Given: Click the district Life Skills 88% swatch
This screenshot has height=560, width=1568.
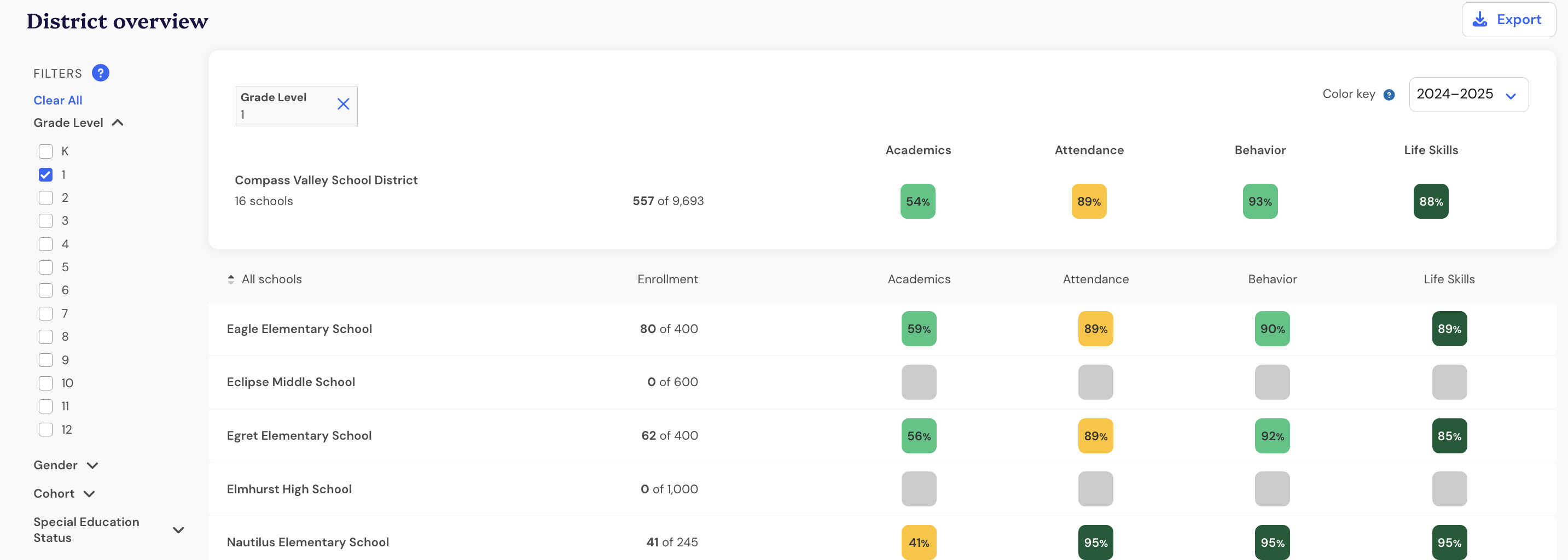Looking at the screenshot, I should 1431,201.
